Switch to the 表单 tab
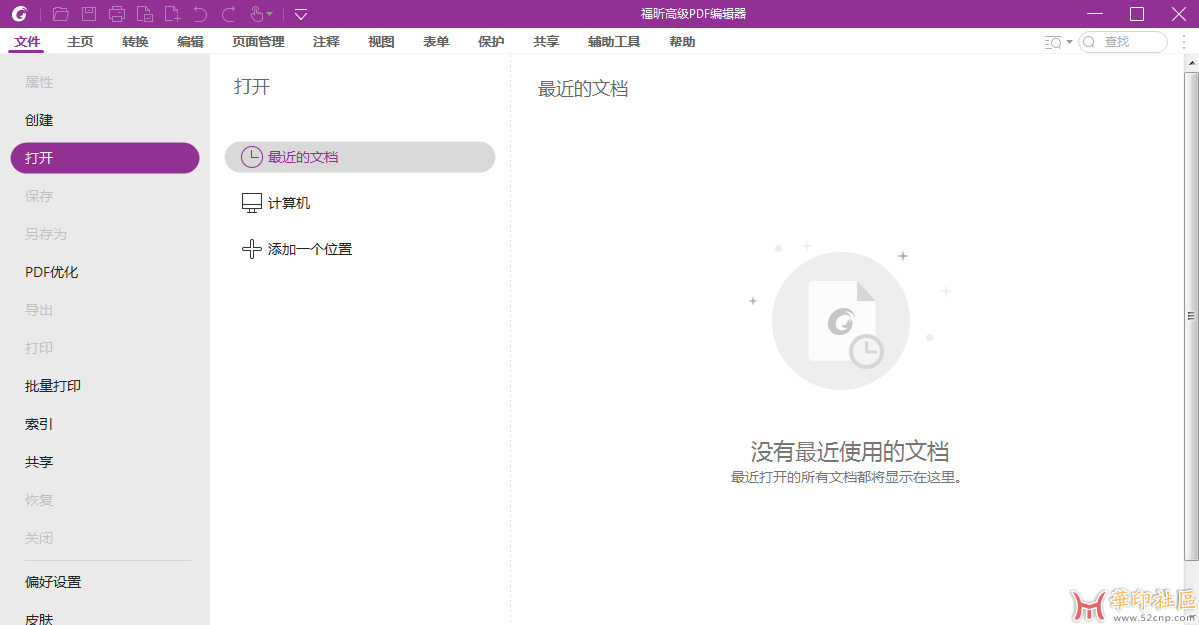The image size is (1199, 625). 436,41
